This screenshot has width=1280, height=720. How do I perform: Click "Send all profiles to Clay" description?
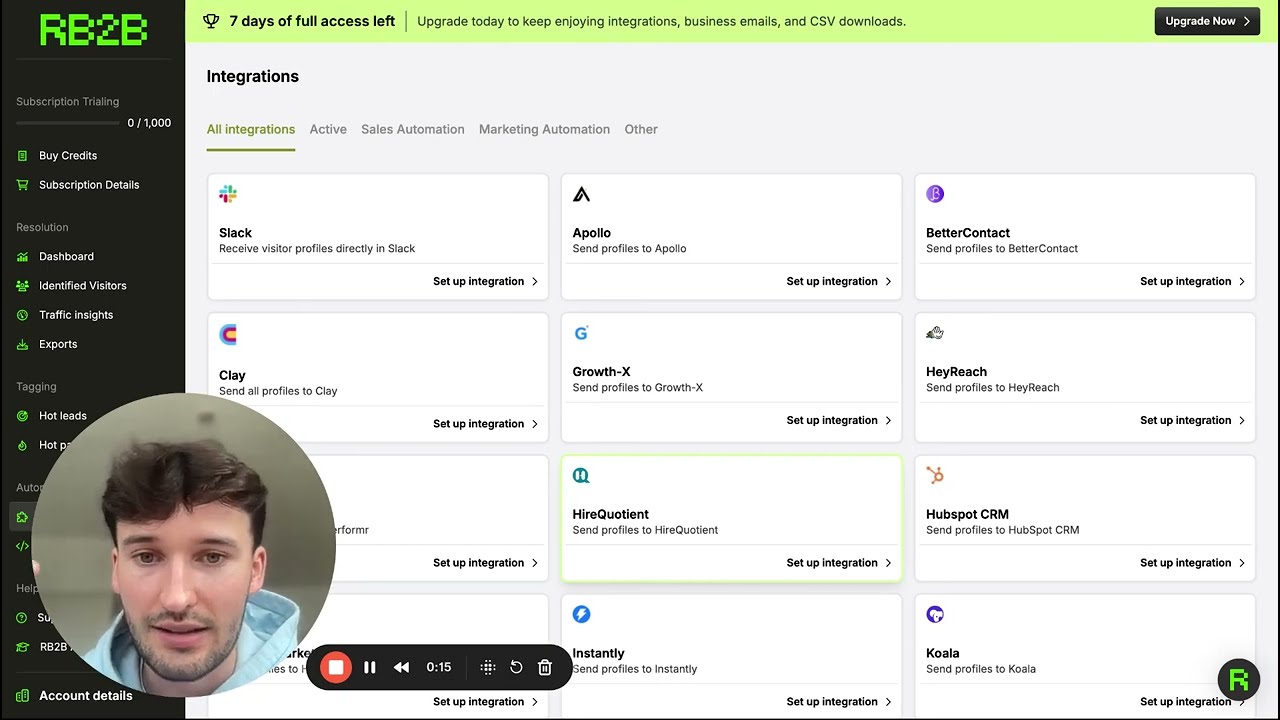tap(278, 391)
